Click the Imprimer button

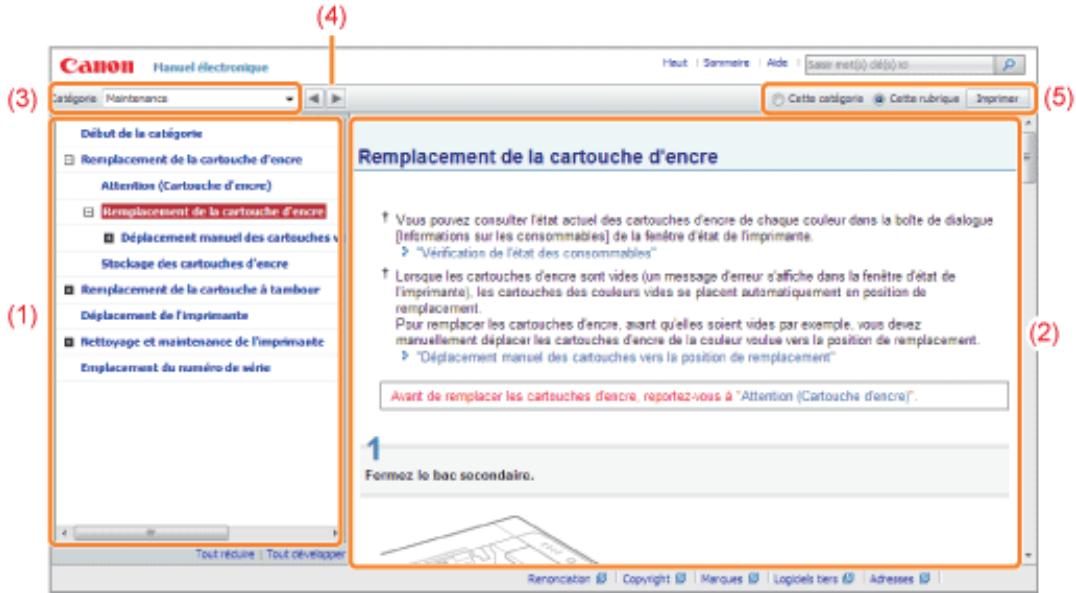coord(997,99)
